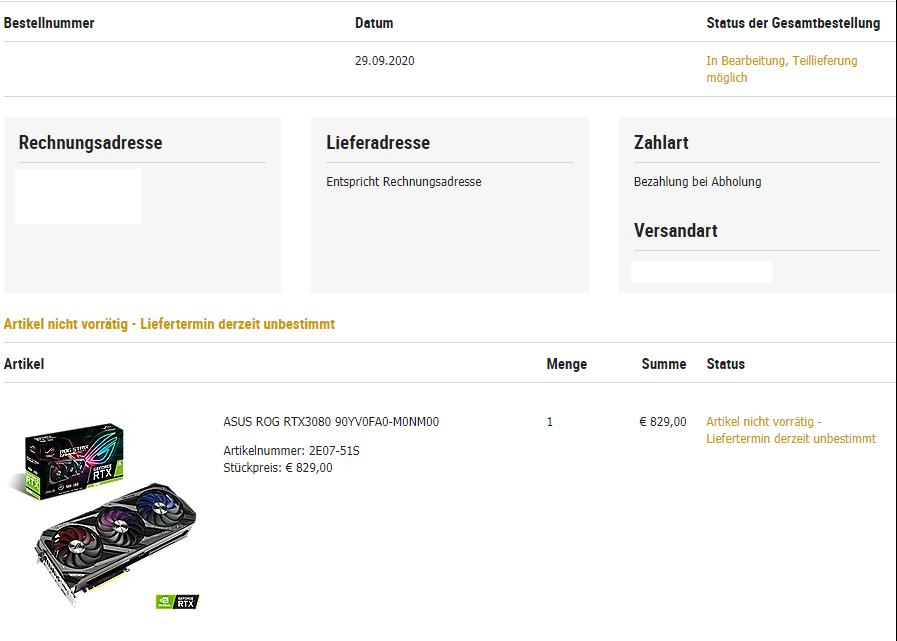Select the Artikelnummer 2E07-51S text
This screenshot has width=897, height=641.
291,451
